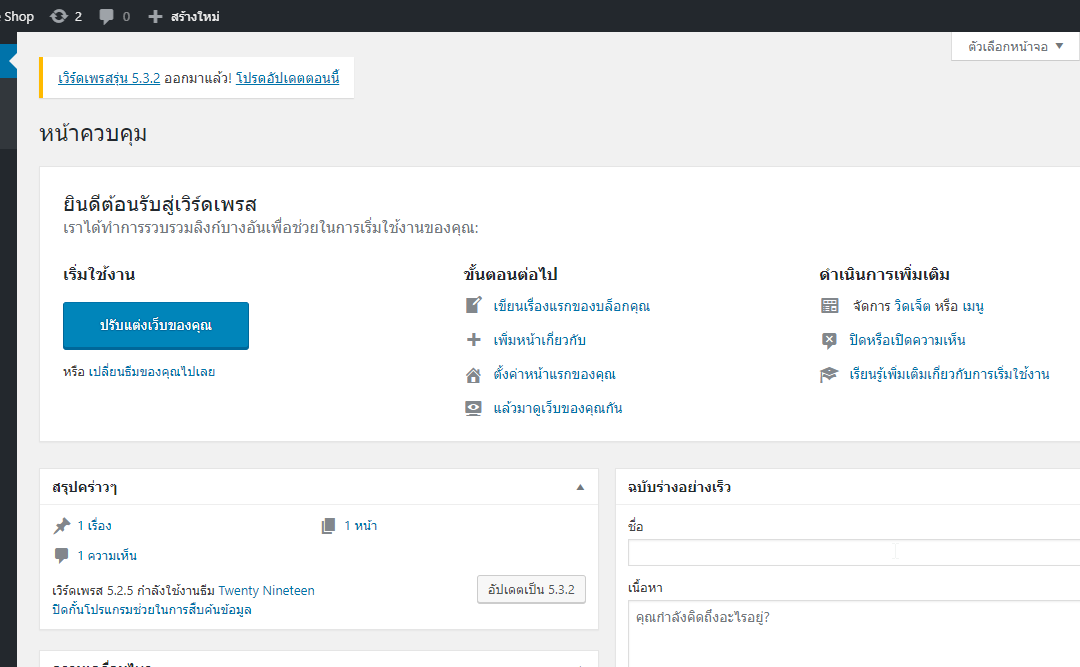Click the comment icon beside 1 ความเห็น
This screenshot has width=1080, height=667.
tap(61, 555)
